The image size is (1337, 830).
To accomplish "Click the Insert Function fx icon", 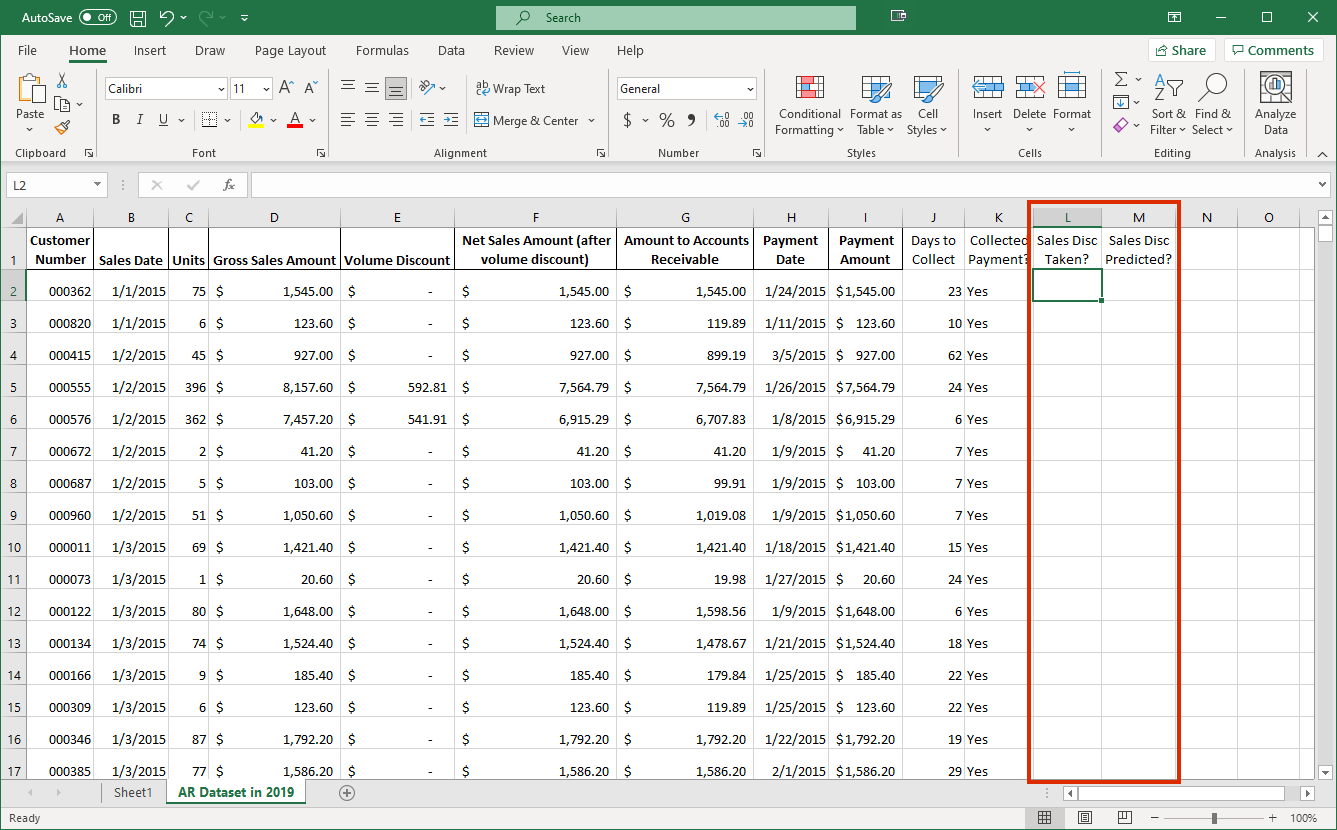I will [x=229, y=185].
